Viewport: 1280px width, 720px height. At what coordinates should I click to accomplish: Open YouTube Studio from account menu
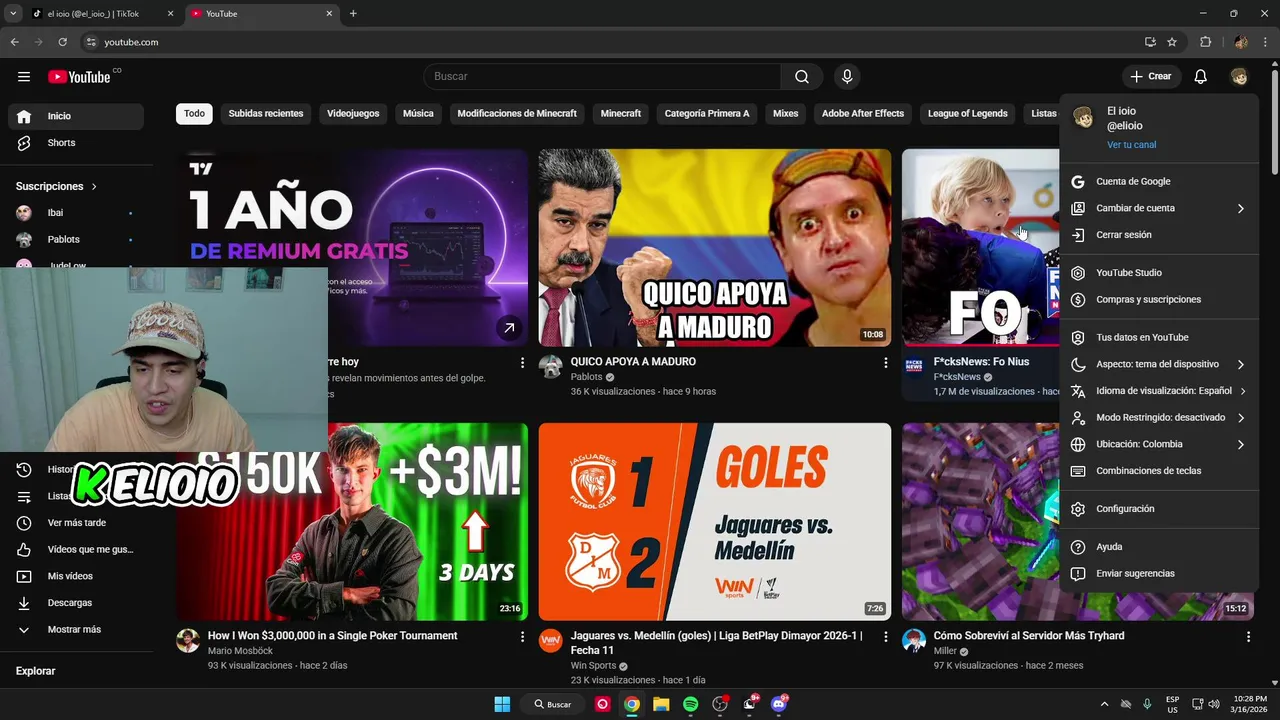coord(1159,273)
